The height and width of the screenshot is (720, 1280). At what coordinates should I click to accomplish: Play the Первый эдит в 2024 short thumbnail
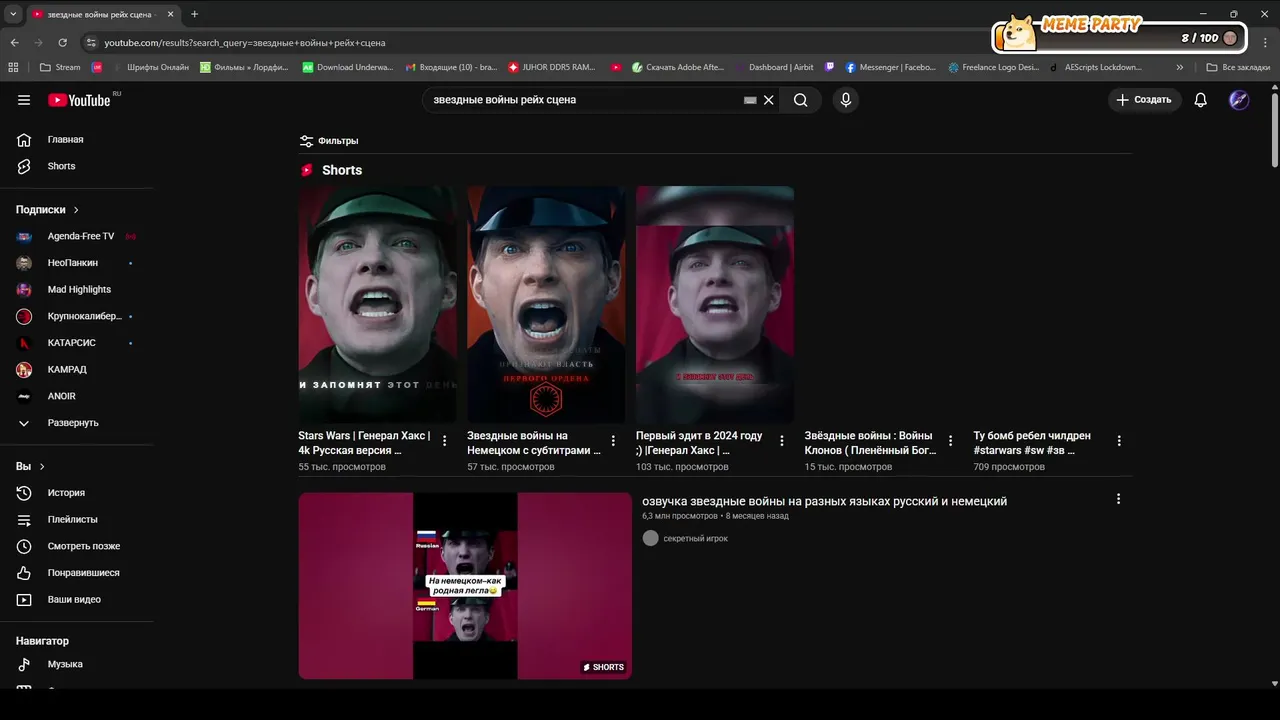click(x=715, y=305)
